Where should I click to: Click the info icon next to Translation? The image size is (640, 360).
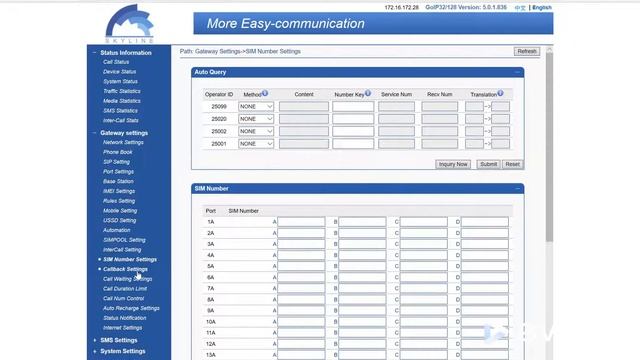[x=500, y=93]
